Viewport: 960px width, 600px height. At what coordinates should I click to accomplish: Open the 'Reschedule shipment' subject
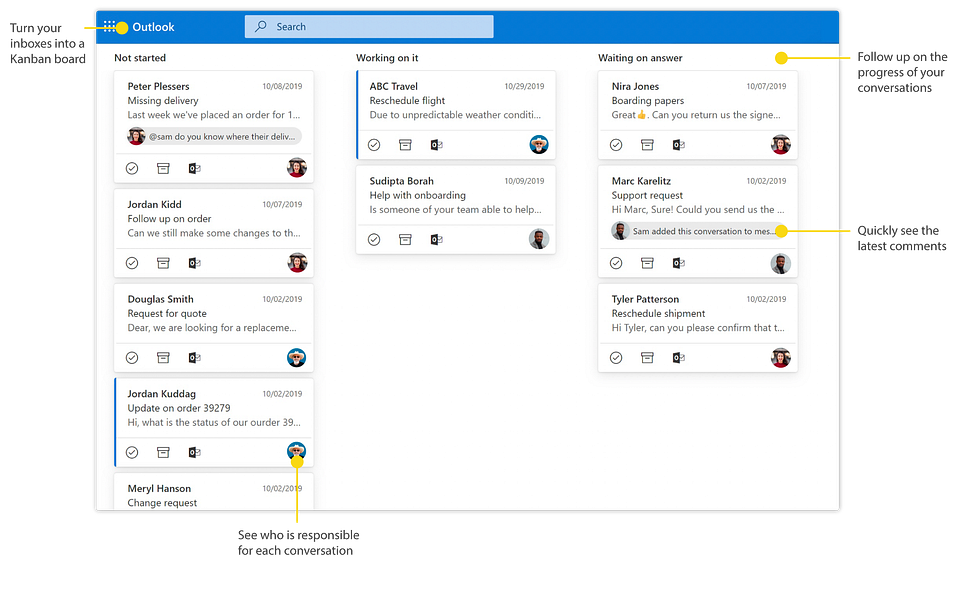click(x=658, y=313)
